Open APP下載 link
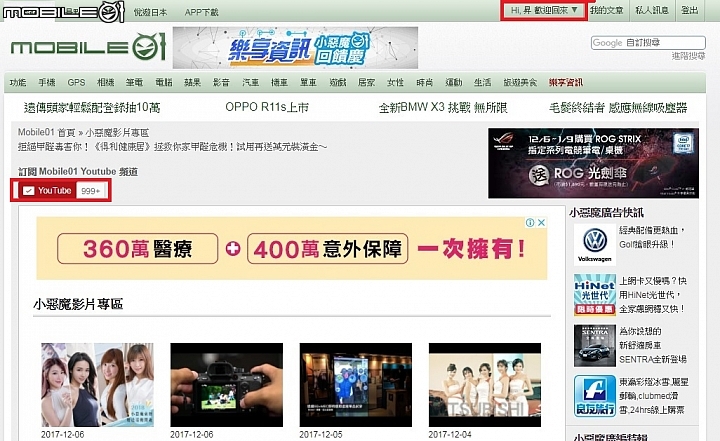720x441 pixels. tap(201, 12)
